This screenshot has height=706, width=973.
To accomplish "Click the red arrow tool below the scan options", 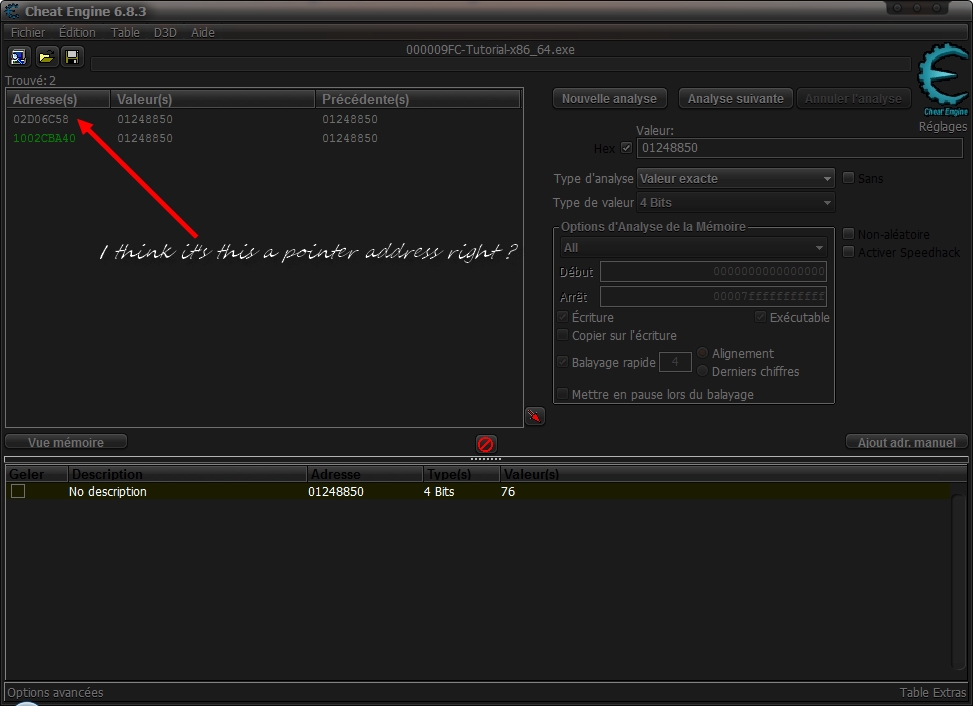I will tap(534, 415).
